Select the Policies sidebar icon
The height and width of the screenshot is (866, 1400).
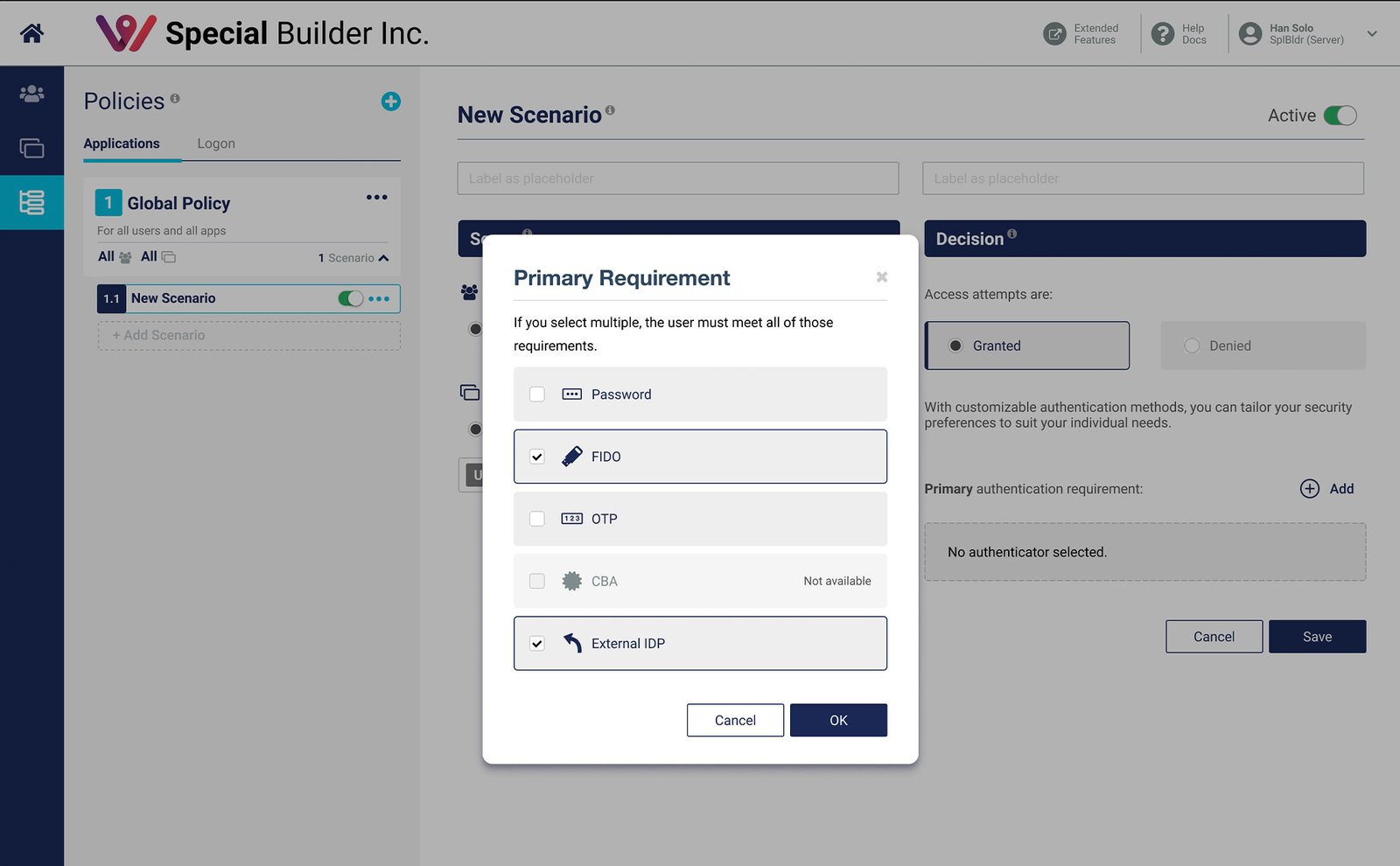coord(31,203)
